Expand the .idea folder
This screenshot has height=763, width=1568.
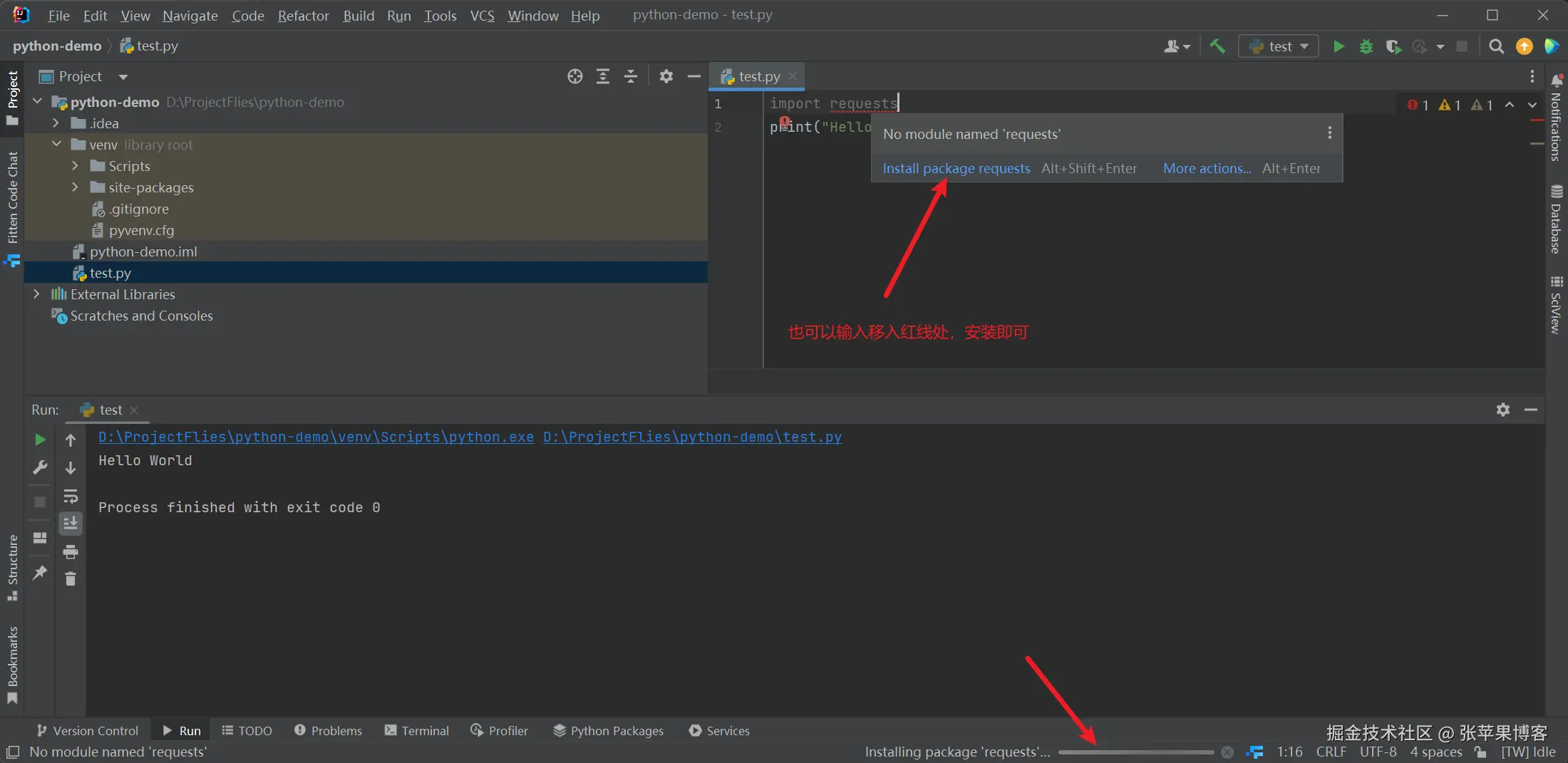click(x=56, y=123)
